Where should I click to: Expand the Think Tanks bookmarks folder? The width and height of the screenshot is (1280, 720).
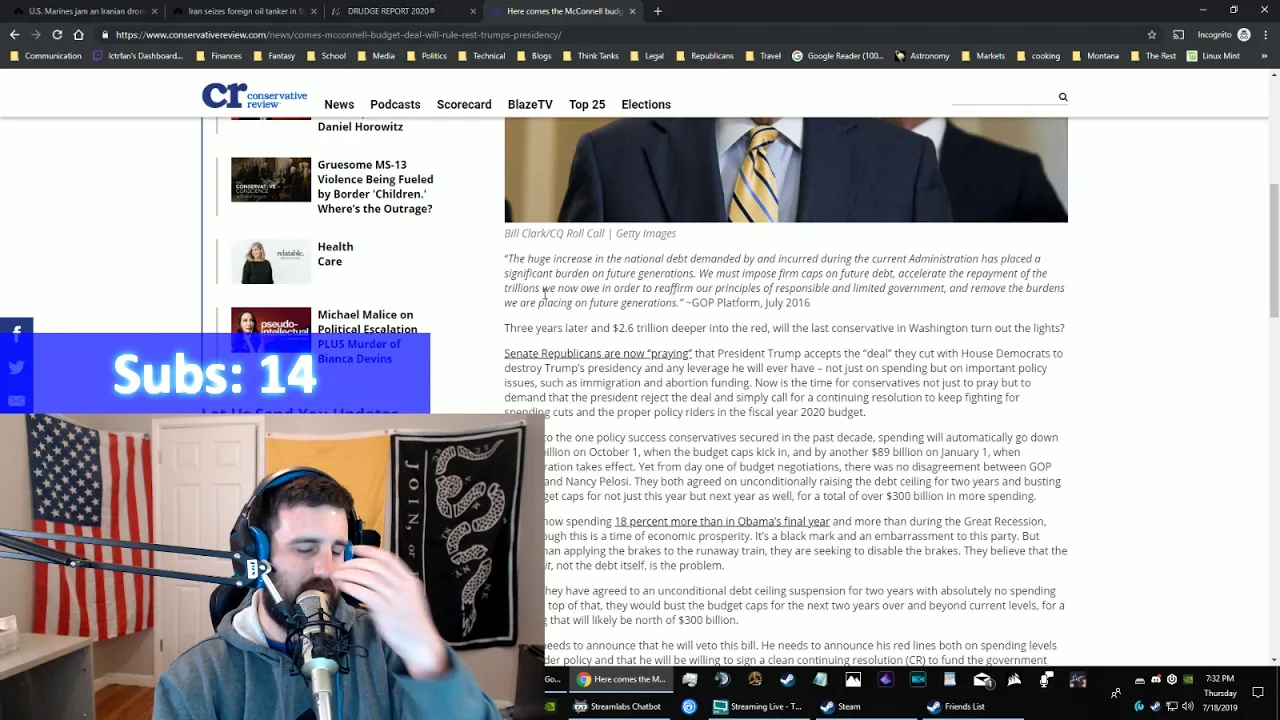[590, 56]
